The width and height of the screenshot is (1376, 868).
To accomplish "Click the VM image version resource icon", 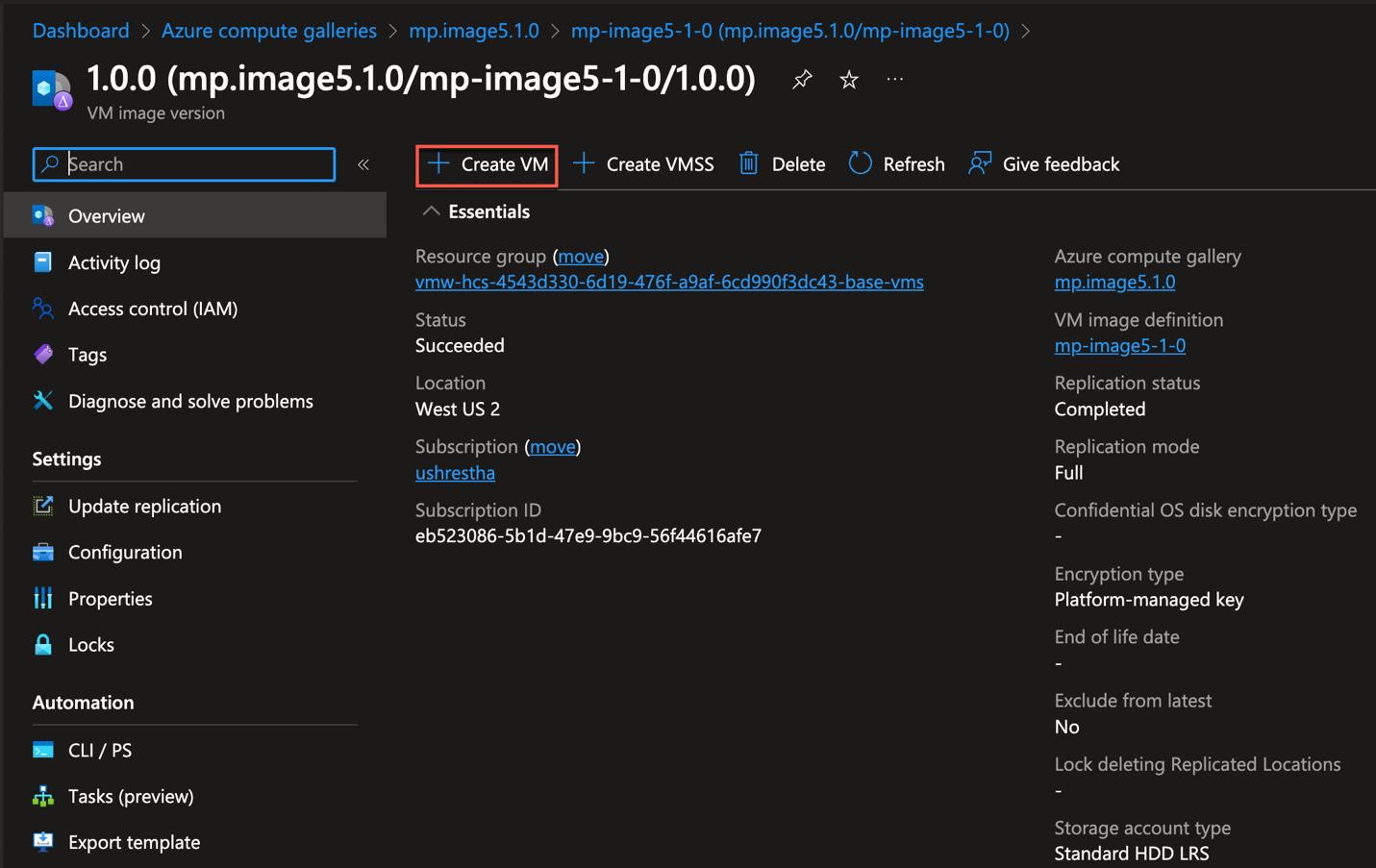I will pos(52,90).
